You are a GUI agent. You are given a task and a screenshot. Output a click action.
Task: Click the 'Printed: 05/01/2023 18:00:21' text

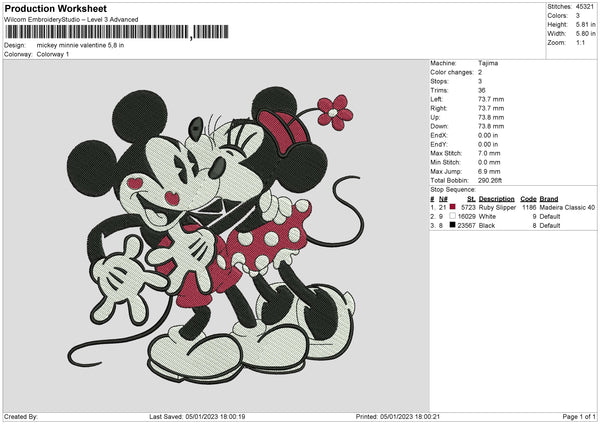[x=398, y=416]
